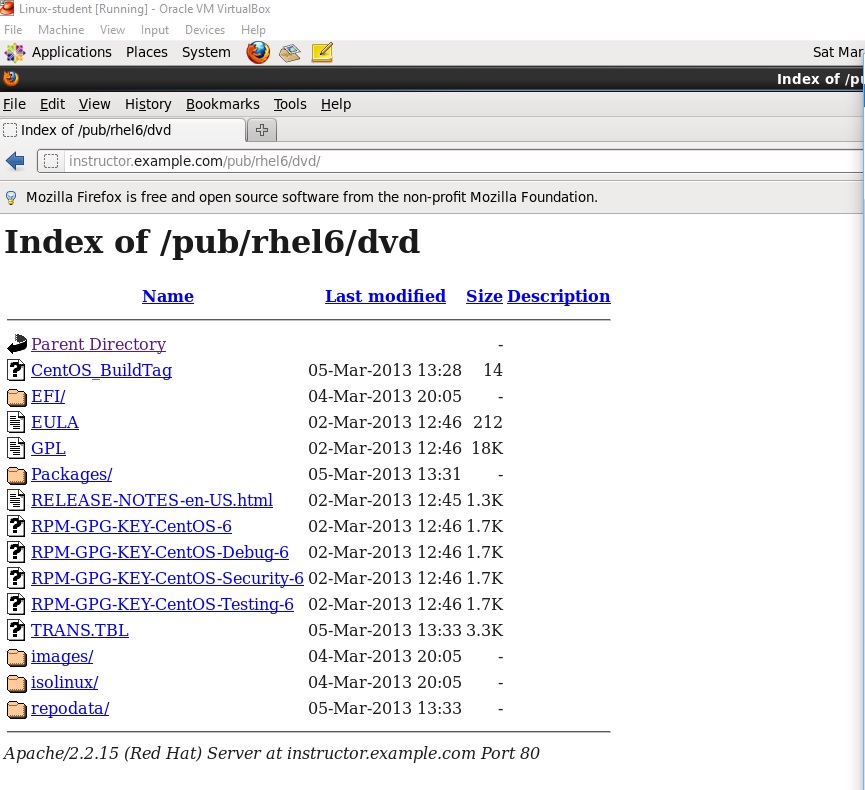Open RPM-GPG-KEY-CentOS-Debug-6 link
Screen dimensions: 865x790
click(x=160, y=552)
